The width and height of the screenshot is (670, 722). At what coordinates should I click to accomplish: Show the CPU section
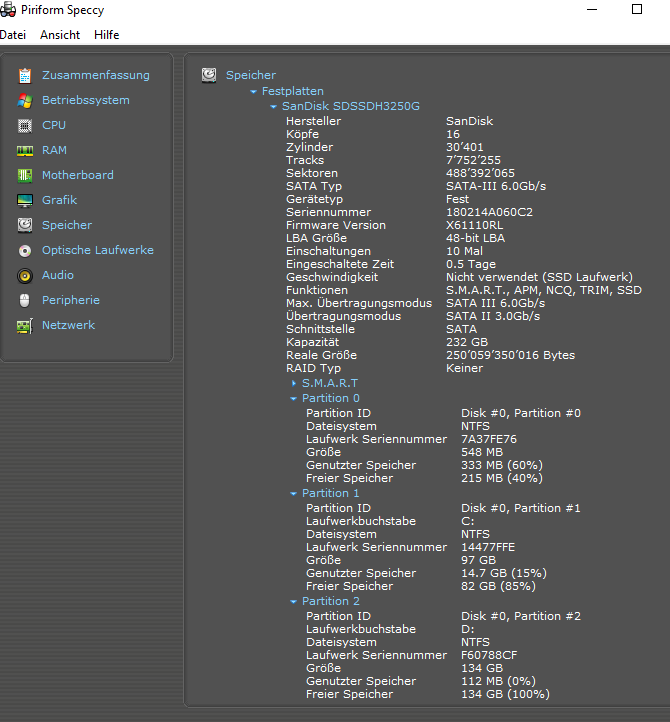coord(54,125)
